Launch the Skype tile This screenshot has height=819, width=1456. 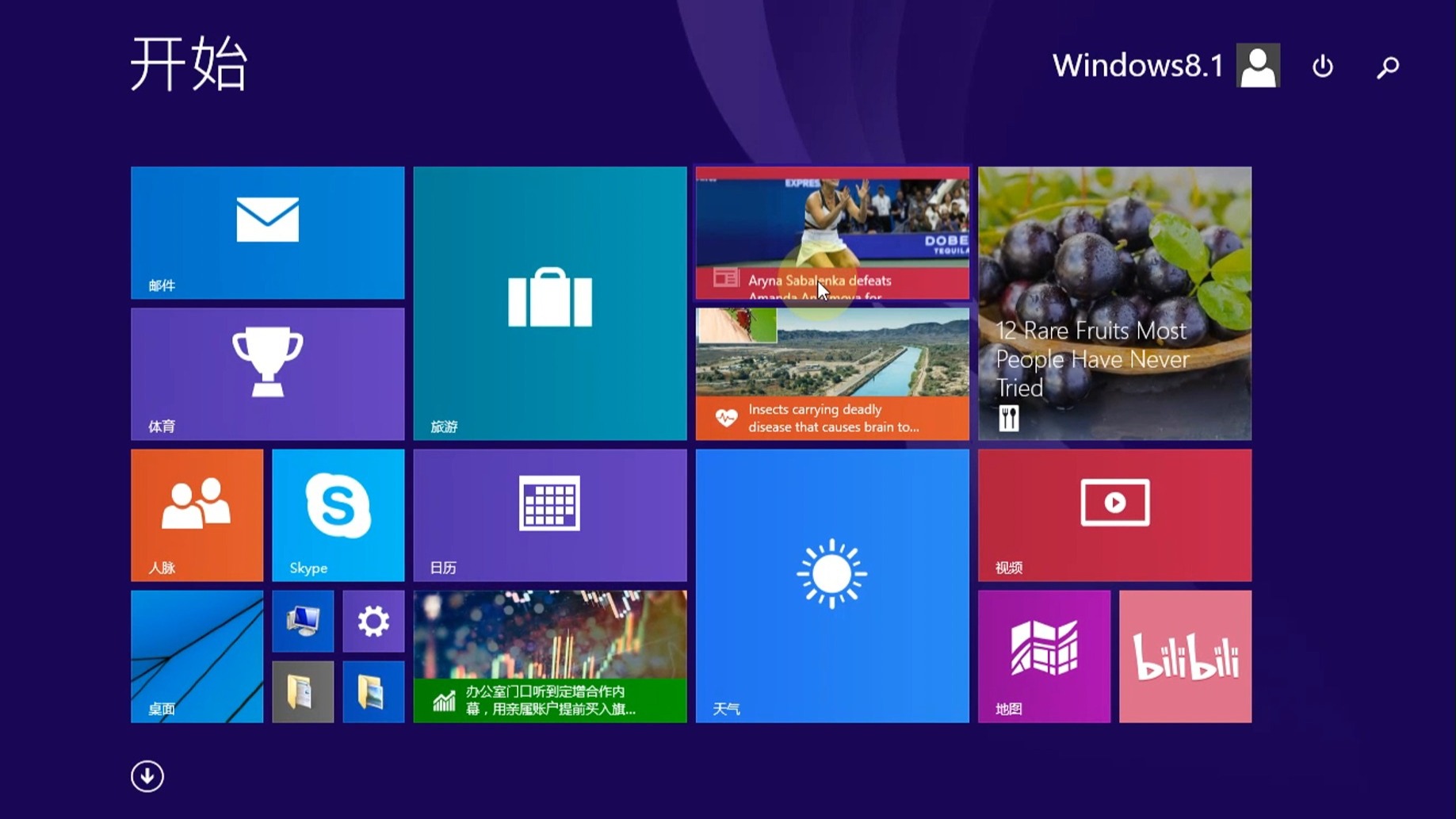point(338,515)
